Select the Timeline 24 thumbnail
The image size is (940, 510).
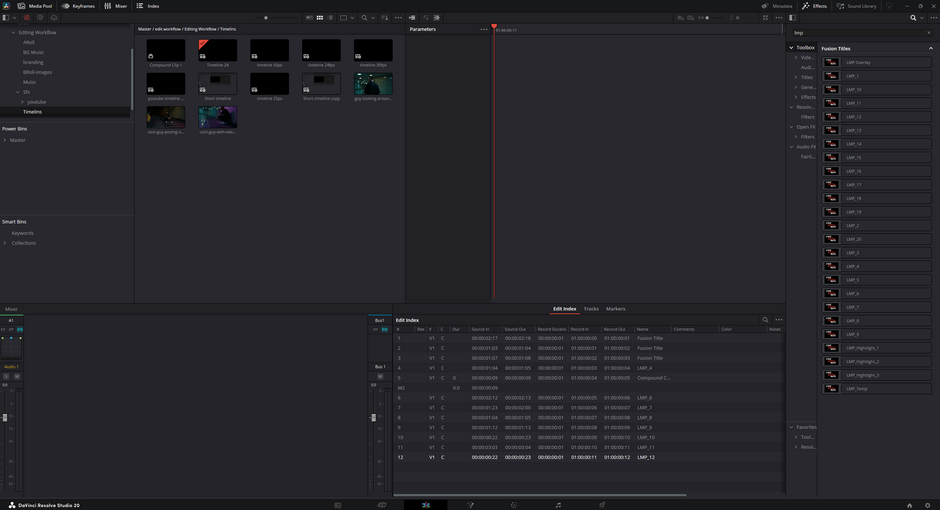point(218,50)
